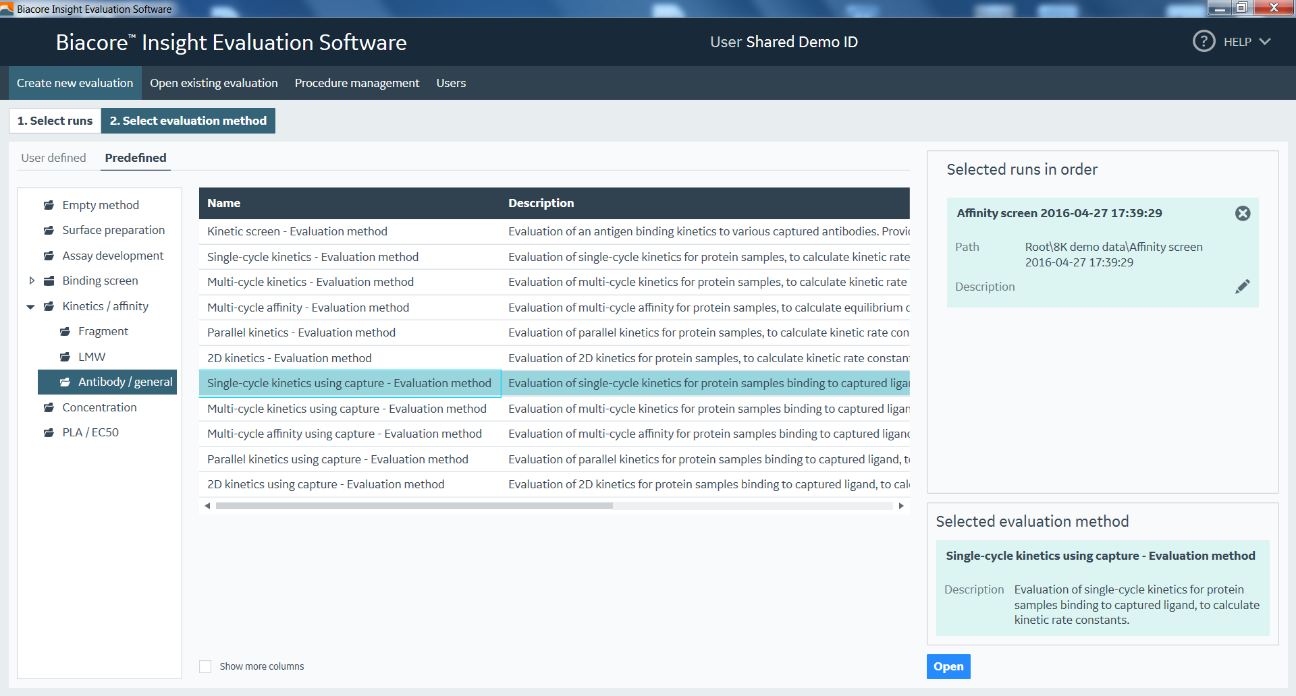Select the PLA / EC50 tree item
This screenshot has width=1296, height=696.
[x=90, y=433]
